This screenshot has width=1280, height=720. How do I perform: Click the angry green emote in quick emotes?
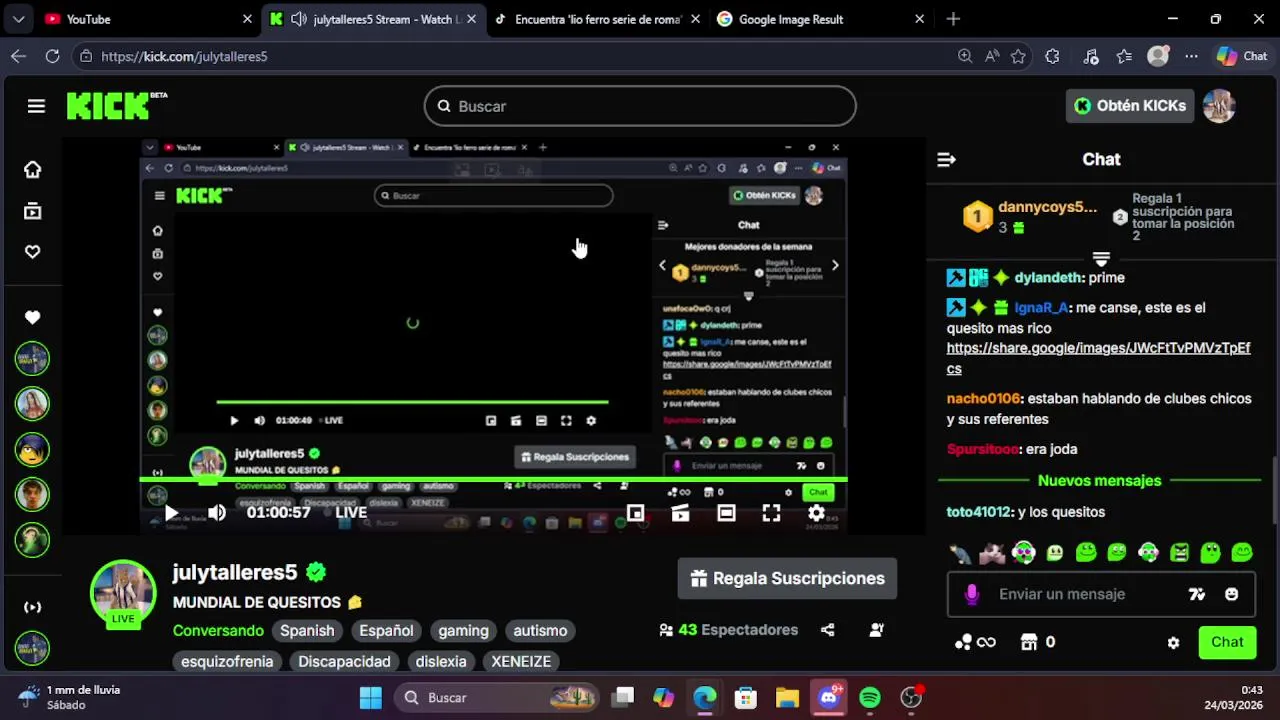coord(1180,552)
